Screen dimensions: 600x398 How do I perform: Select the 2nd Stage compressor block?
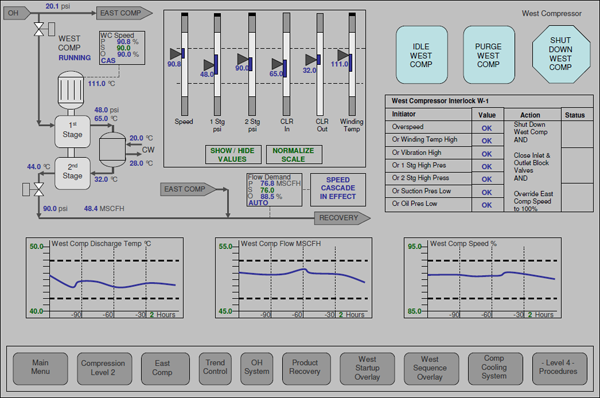pyautogui.click(x=72, y=173)
